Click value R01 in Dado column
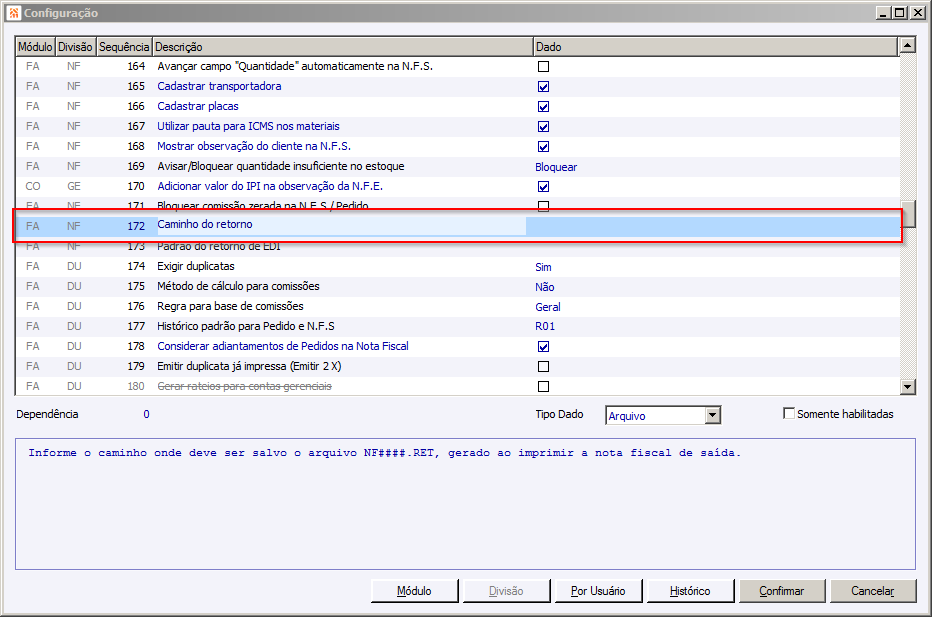Viewport: 932px width, 617px height. [x=545, y=326]
